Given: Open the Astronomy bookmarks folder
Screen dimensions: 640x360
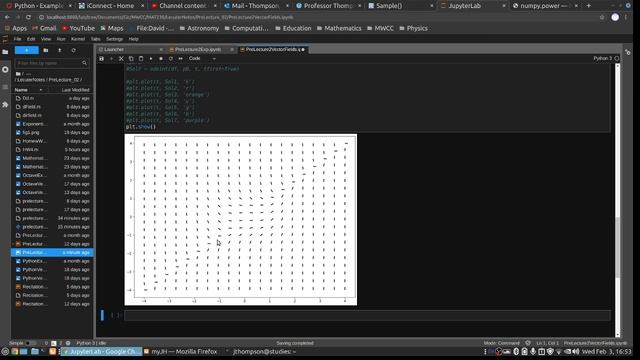Looking at the screenshot, I should (x=199, y=28).
